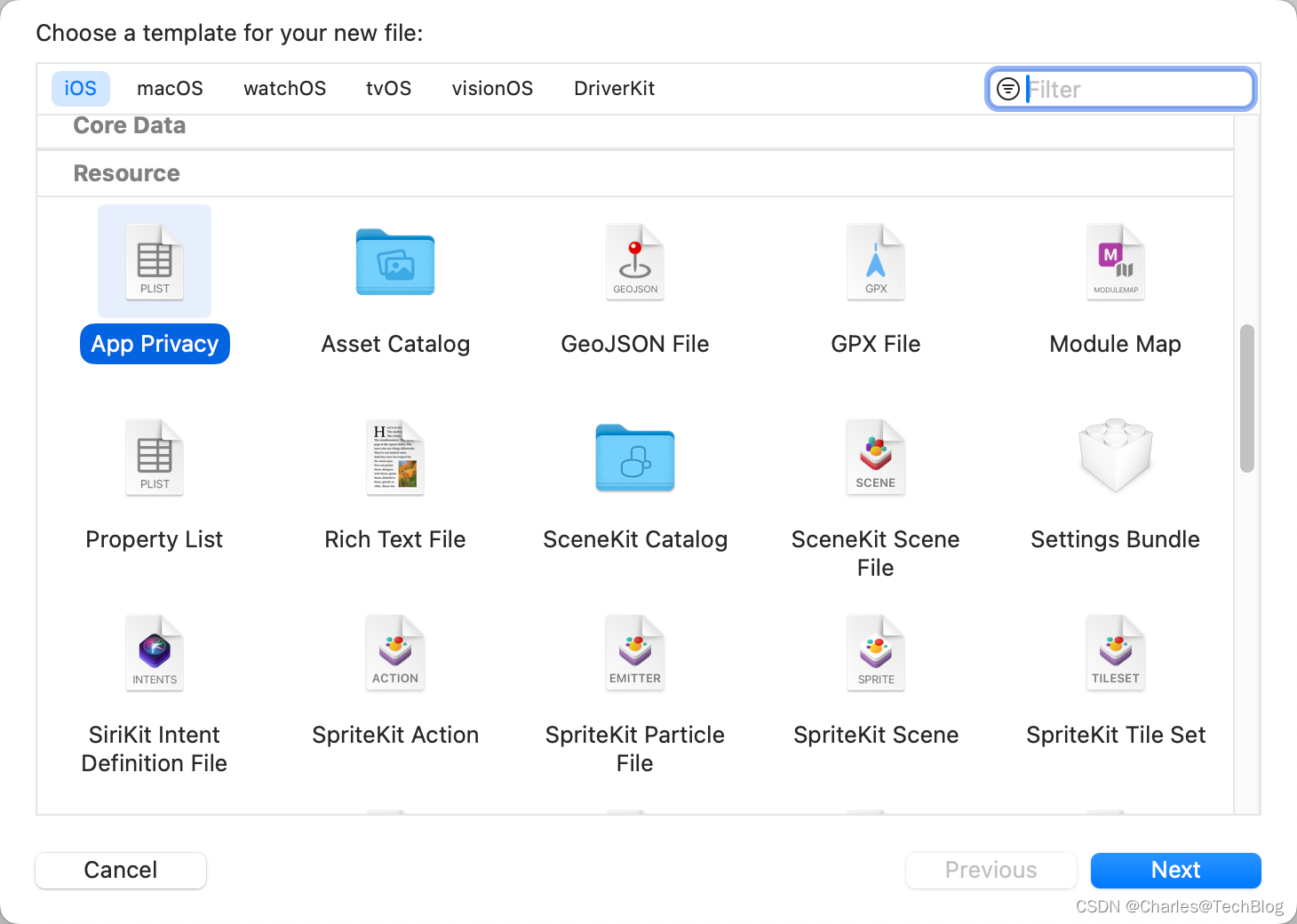Choose the Settings Bundle block icon
1297x924 pixels.
click(1116, 456)
